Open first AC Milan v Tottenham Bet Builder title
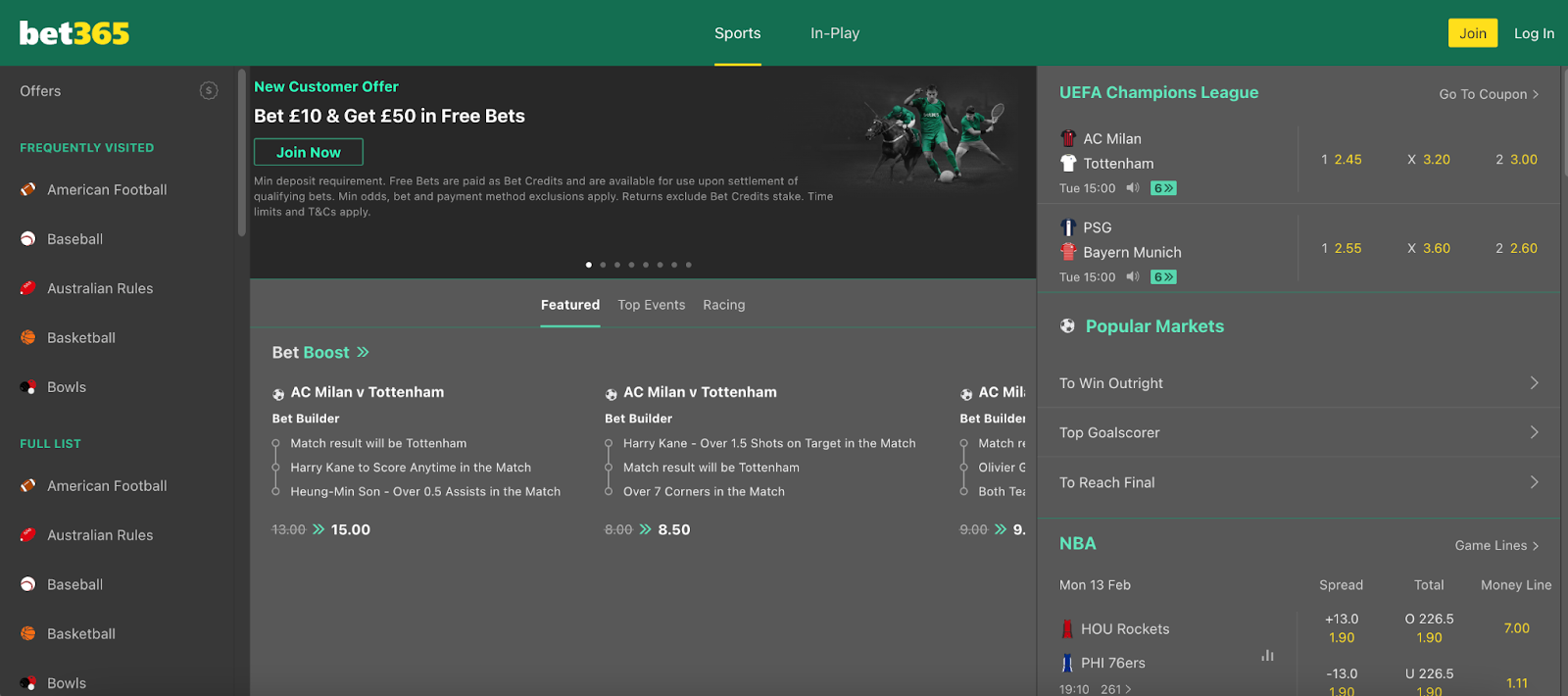The height and width of the screenshot is (696, 1568). [367, 392]
